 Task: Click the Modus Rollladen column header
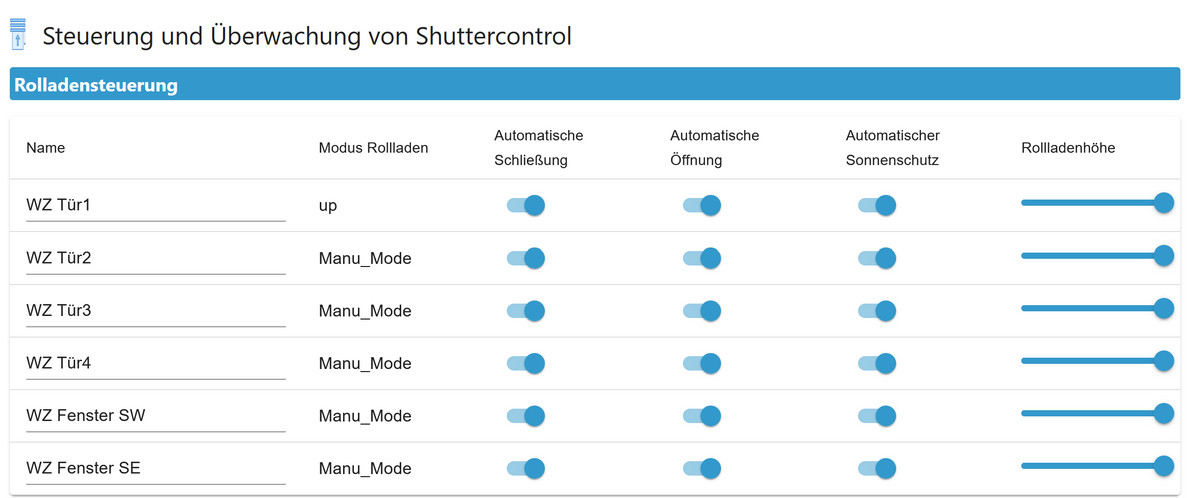point(373,148)
